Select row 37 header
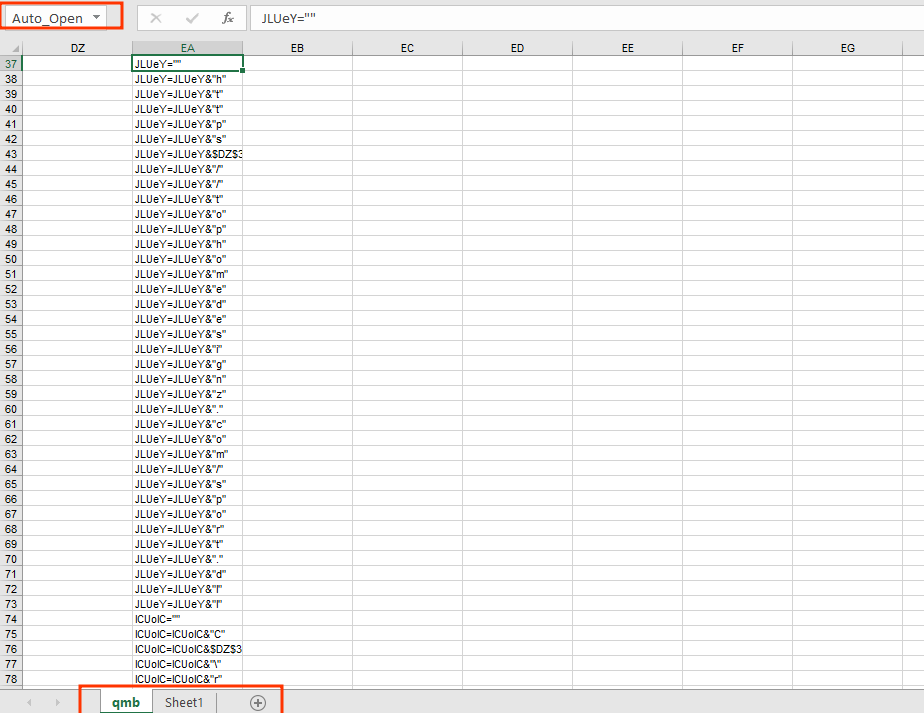Screen dimensions: 924x713 pyautogui.click(x=11, y=64)
